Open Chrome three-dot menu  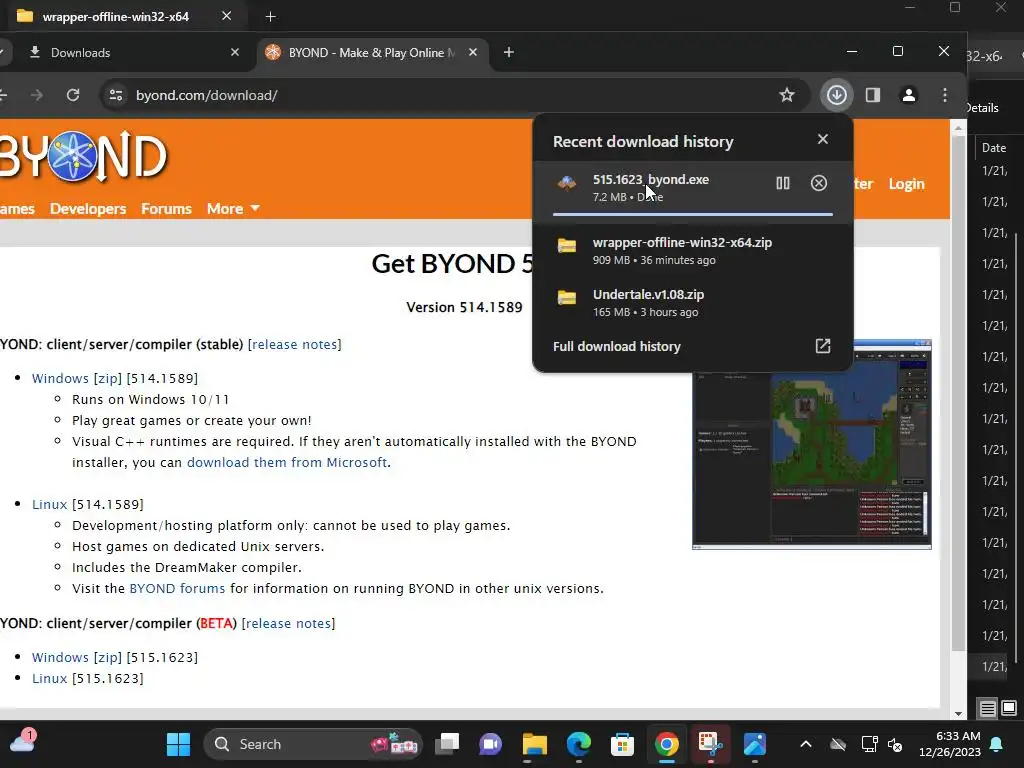pos(944,95)
